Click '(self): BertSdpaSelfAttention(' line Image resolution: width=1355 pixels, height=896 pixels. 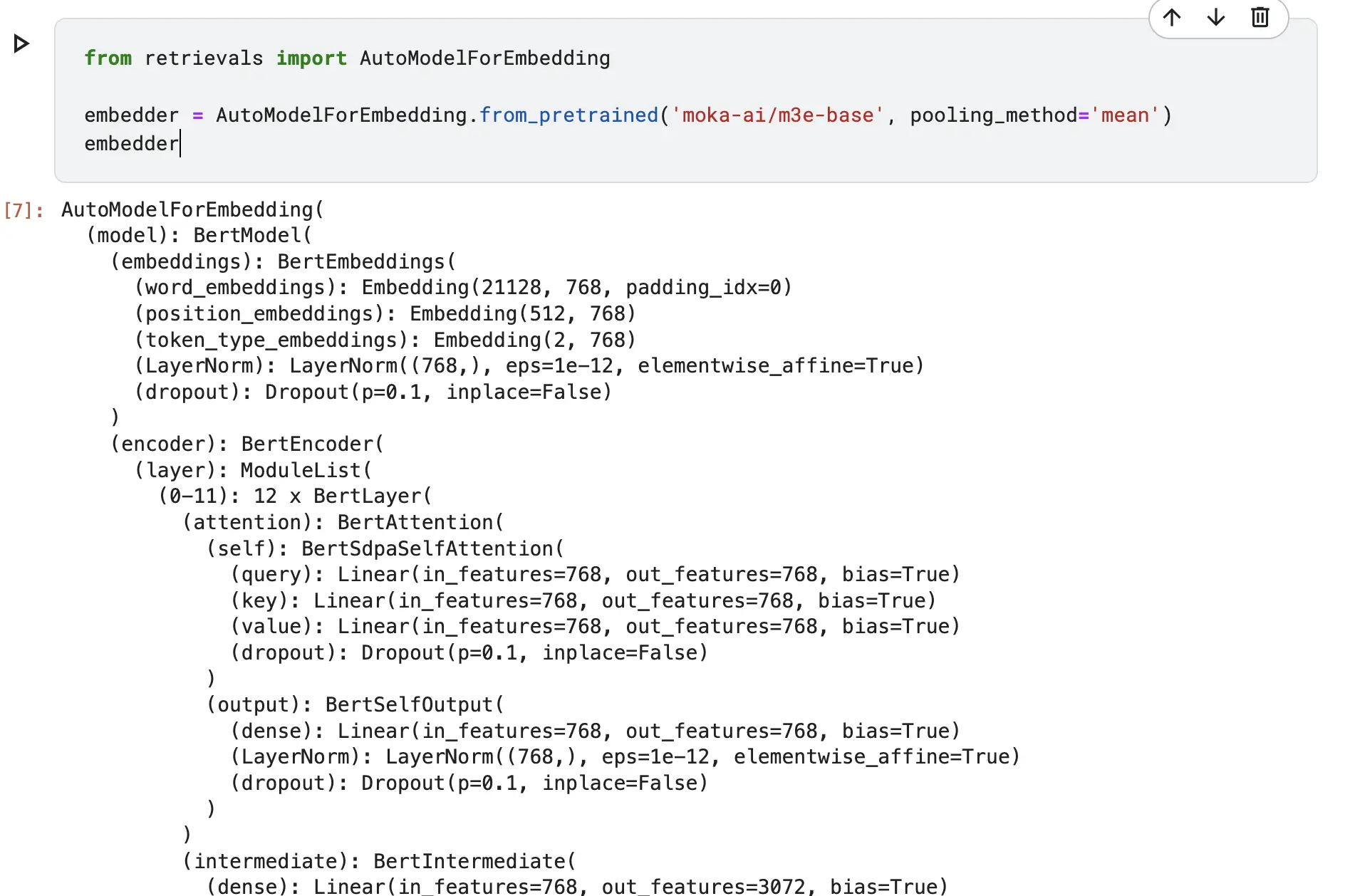tap(385, 549)
